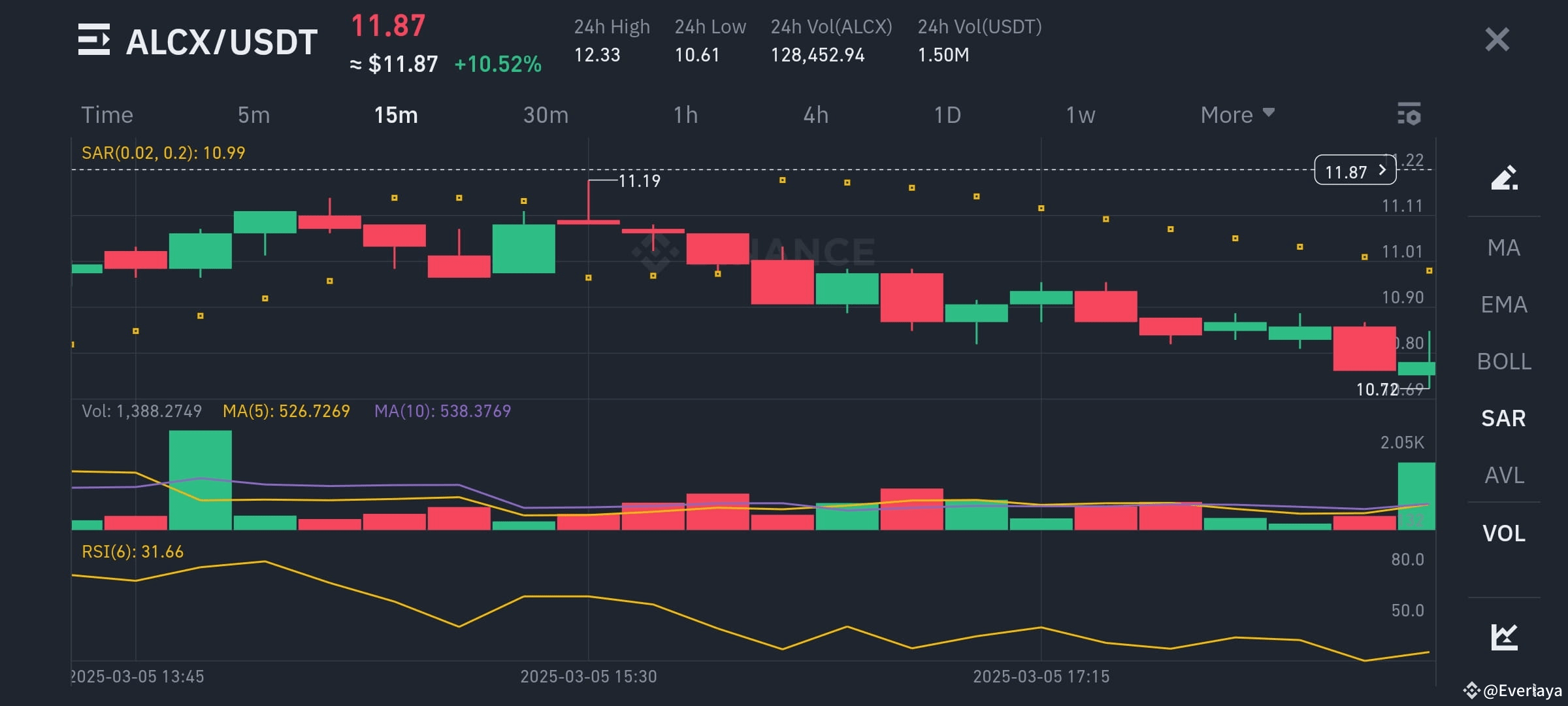The height and width of the screenshot is (706, 1568).
Task: Click the green volume MA(5) legend
Action: click(x=289, y=411)
